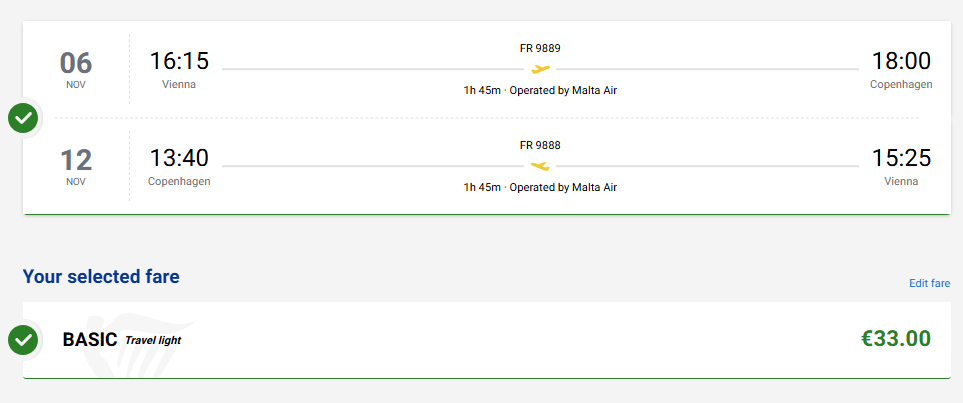Click the 15:25 Vienna arrival time
This screenshot has width=963, height=403.
pos(901,158)
